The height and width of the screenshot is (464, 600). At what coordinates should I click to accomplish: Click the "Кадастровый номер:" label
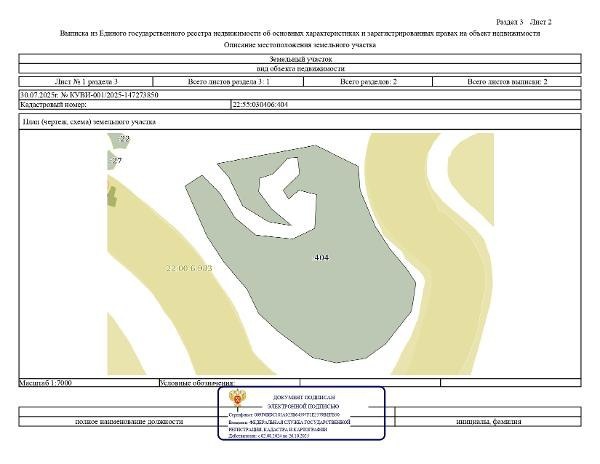[54, 104]
